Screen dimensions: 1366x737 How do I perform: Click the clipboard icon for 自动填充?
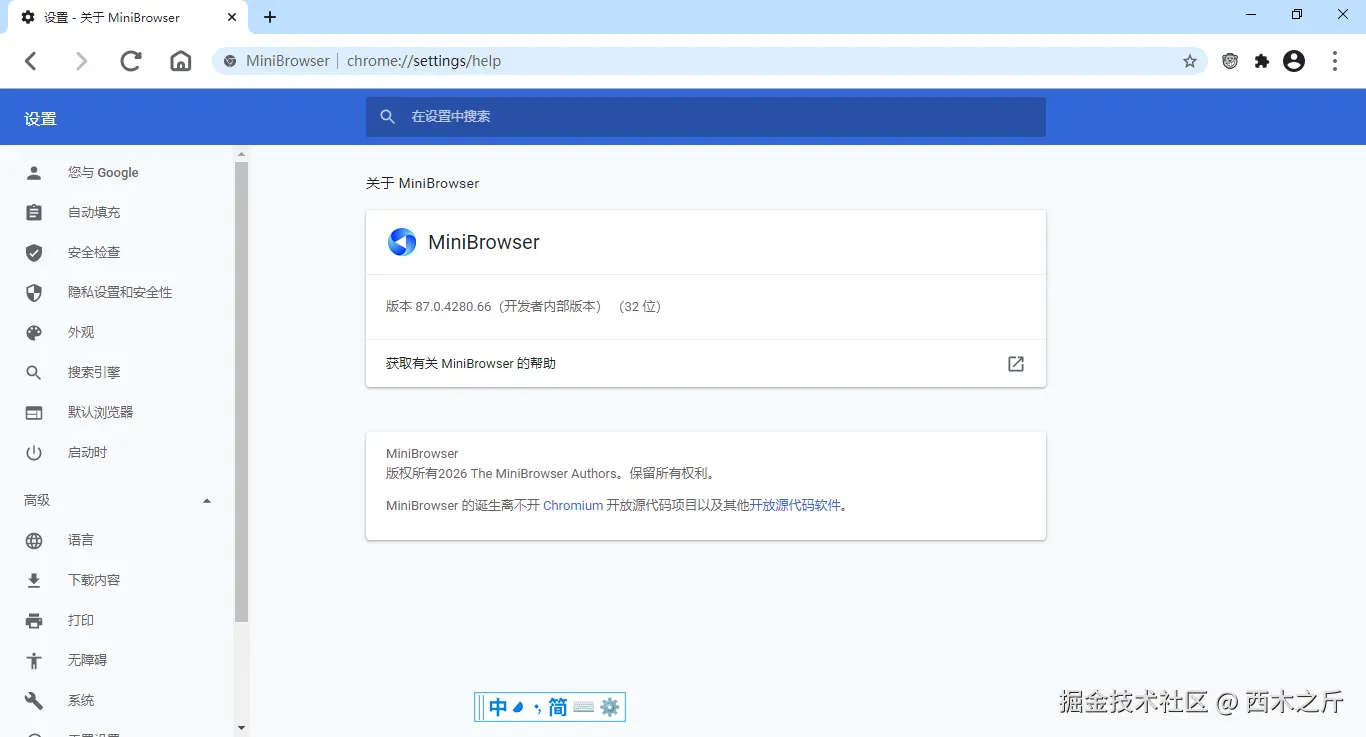tap(34, 213)
